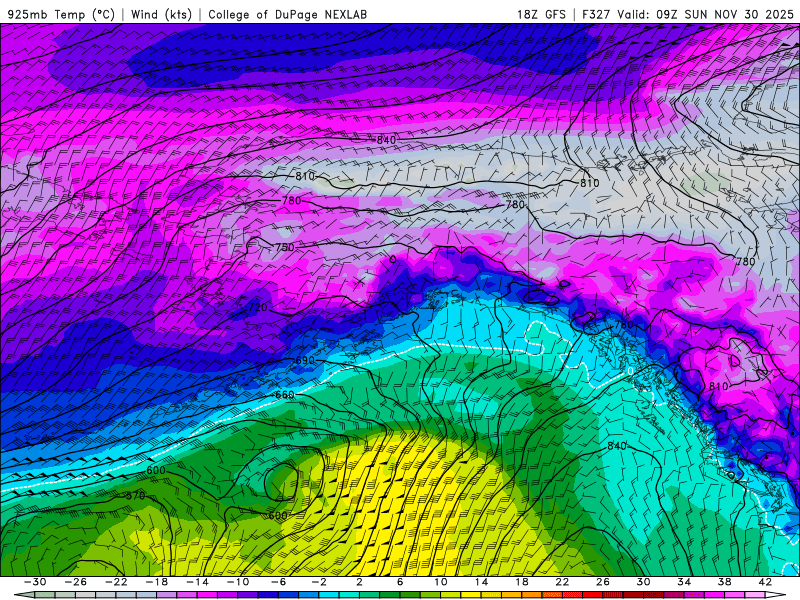
Task: Click the 38 value on temperature scale
Action: [x=724, y=582]
